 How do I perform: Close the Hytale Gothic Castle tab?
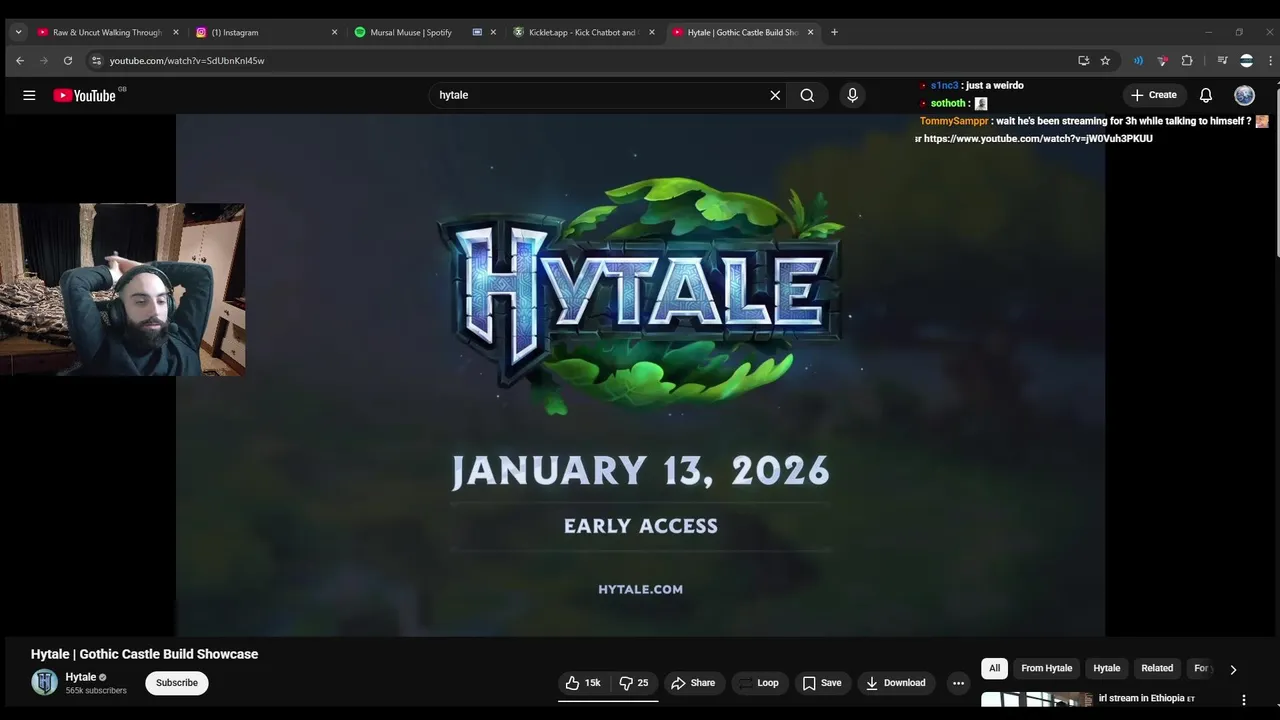point(811,32)
